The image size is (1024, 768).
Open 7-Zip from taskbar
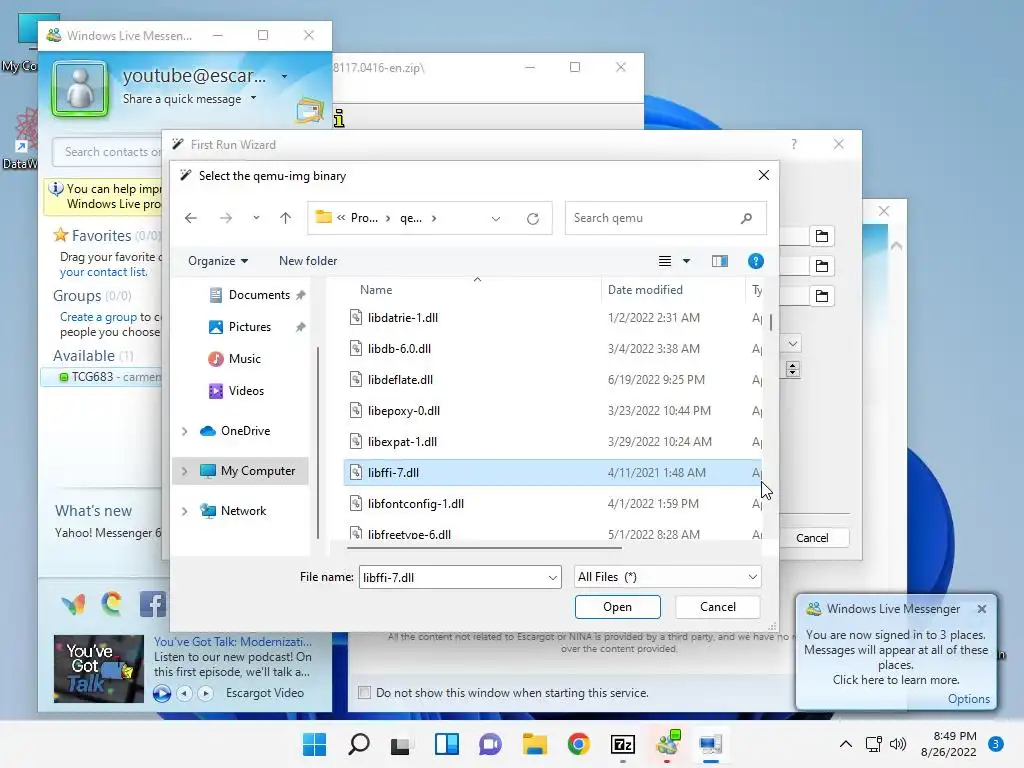coord(622,744)
